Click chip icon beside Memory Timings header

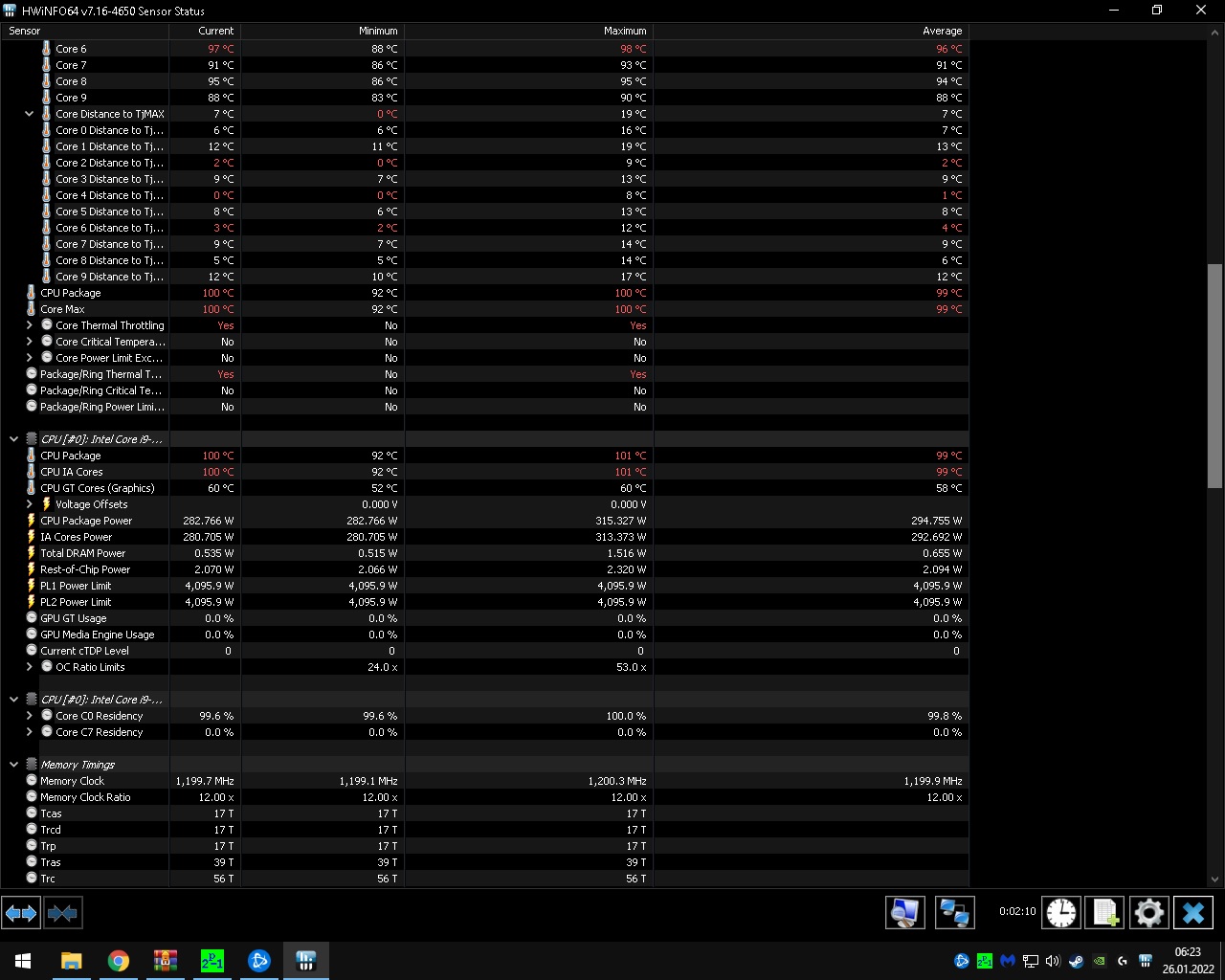32,765
